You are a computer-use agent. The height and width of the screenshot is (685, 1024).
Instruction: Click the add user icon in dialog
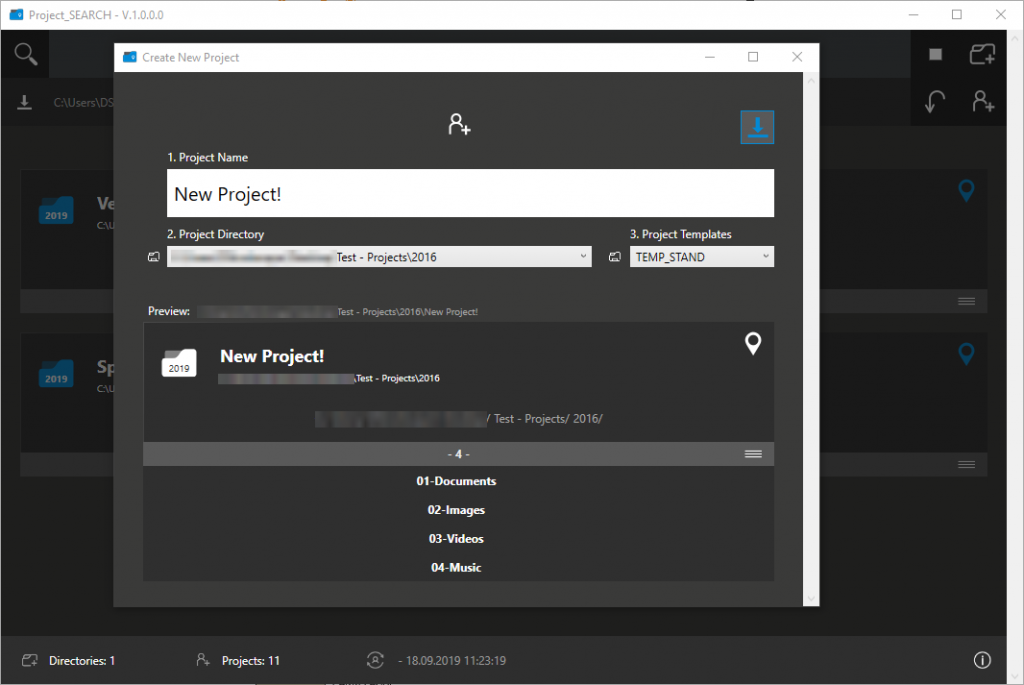pos(459,124)
